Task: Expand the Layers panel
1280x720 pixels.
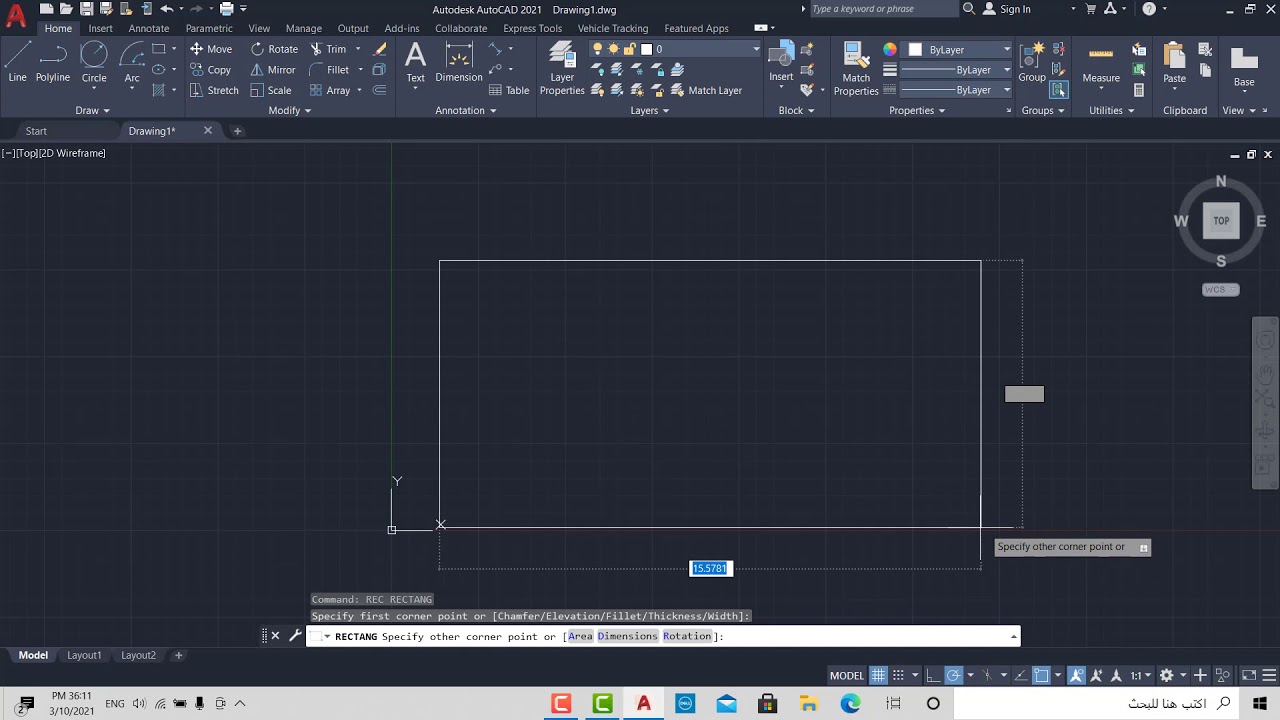Action: [650, 110]
